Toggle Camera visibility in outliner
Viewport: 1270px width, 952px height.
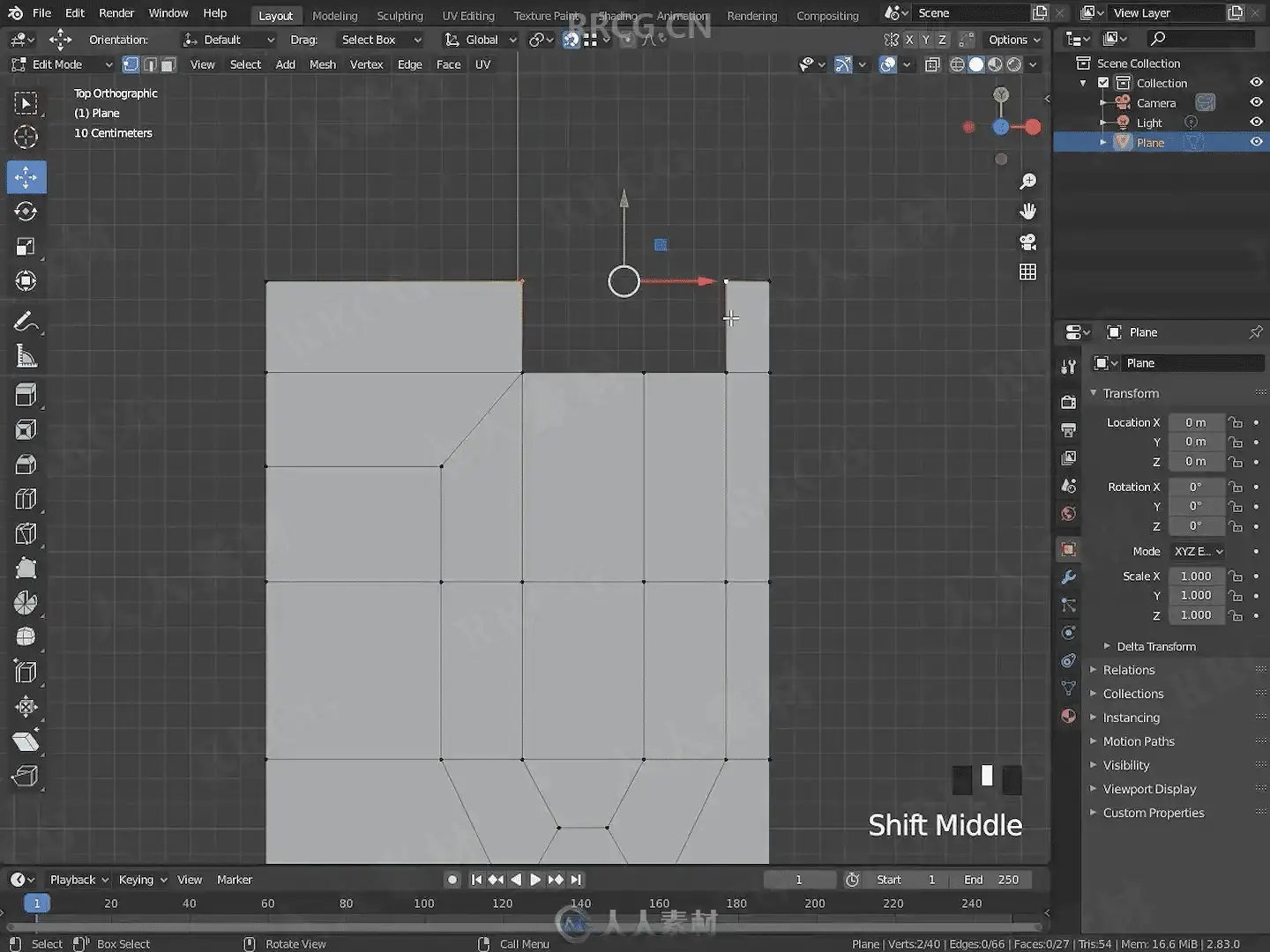pos(1256,102)
